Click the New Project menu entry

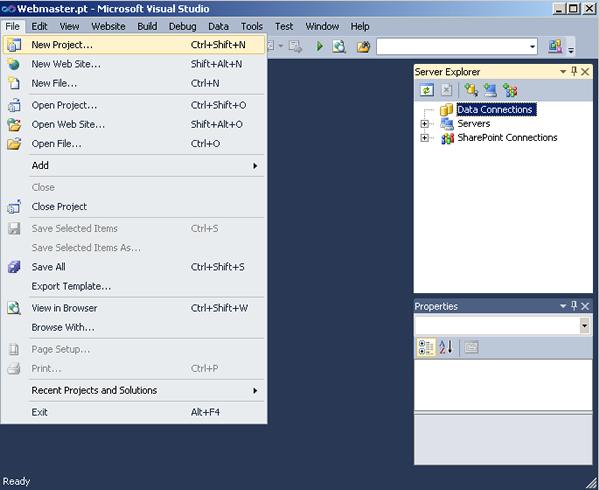(x=134, y=45)
